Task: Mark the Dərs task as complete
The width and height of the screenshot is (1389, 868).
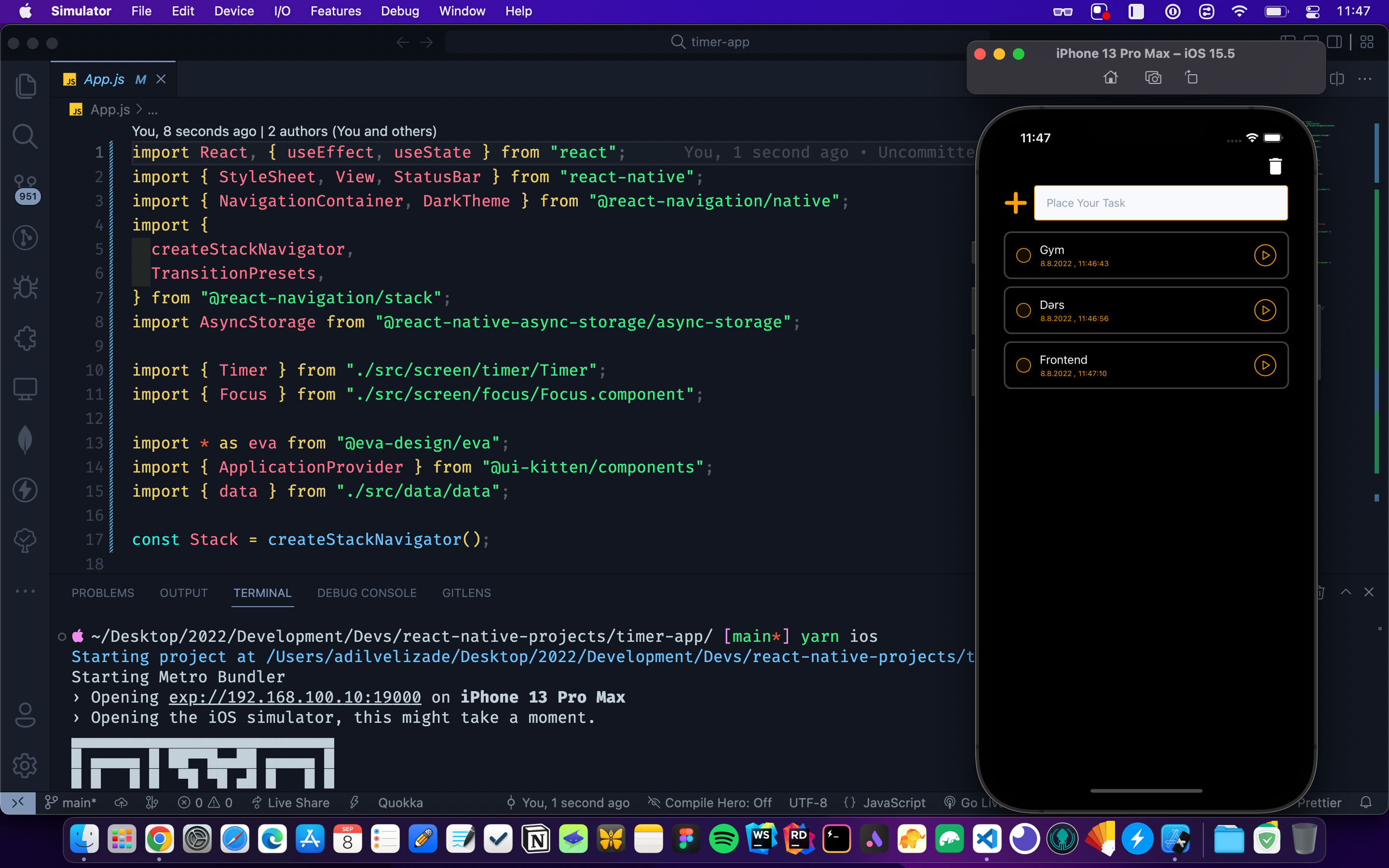Action: tap(1023, 311)
